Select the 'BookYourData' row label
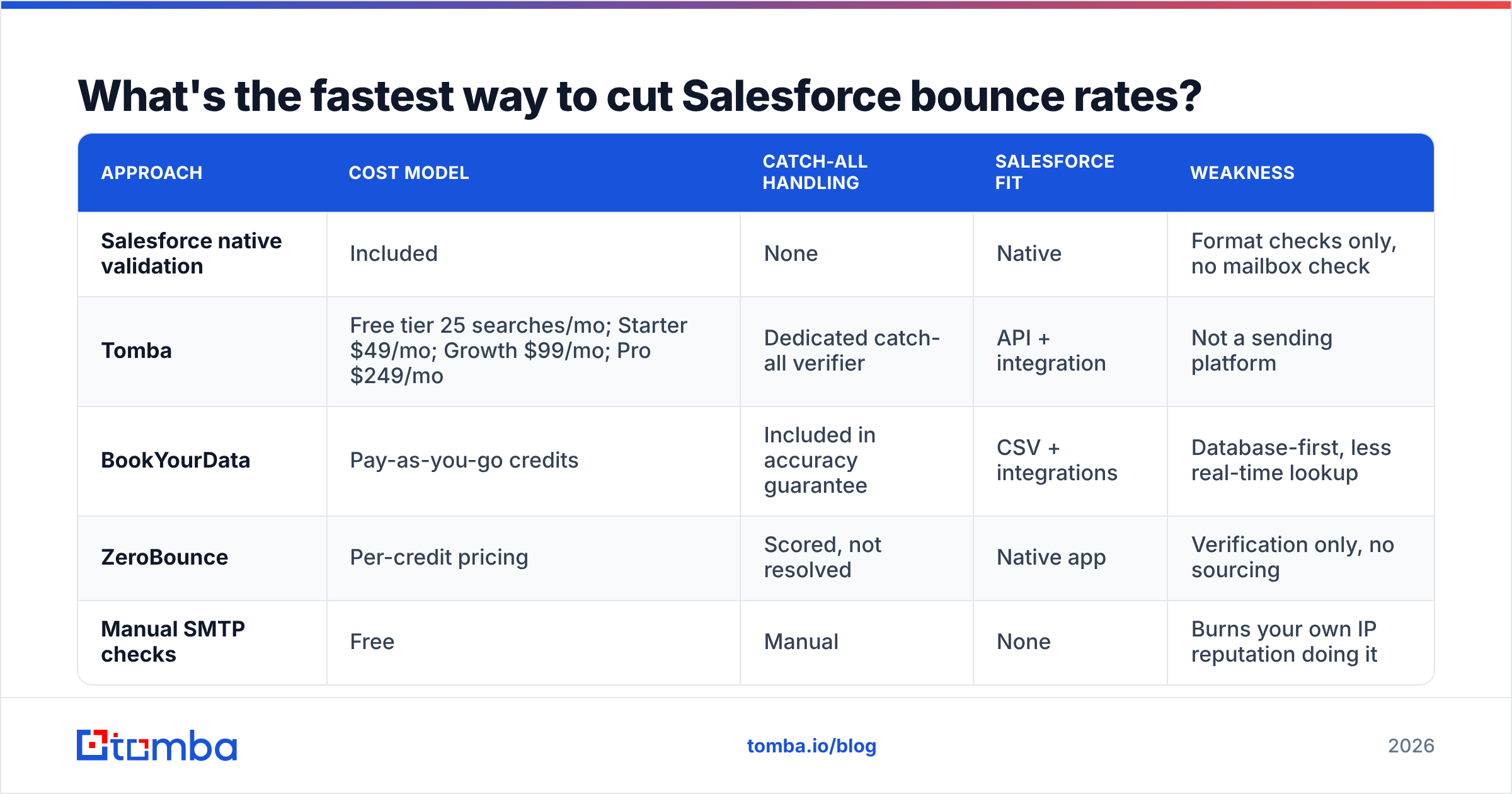This screenshot has height=794, width=1512. tap(176, 460)
